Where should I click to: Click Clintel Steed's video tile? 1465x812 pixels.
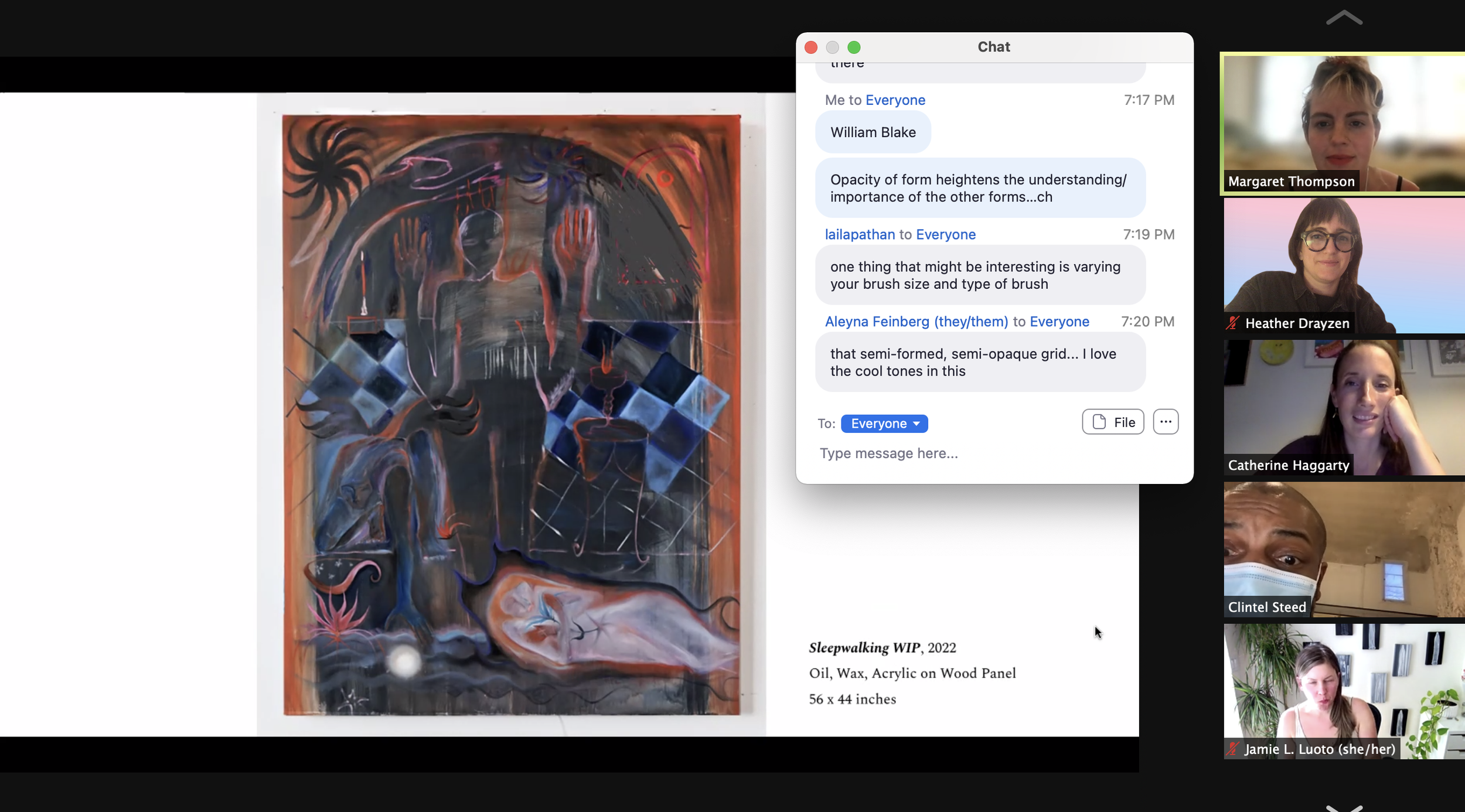(1344, 549)
